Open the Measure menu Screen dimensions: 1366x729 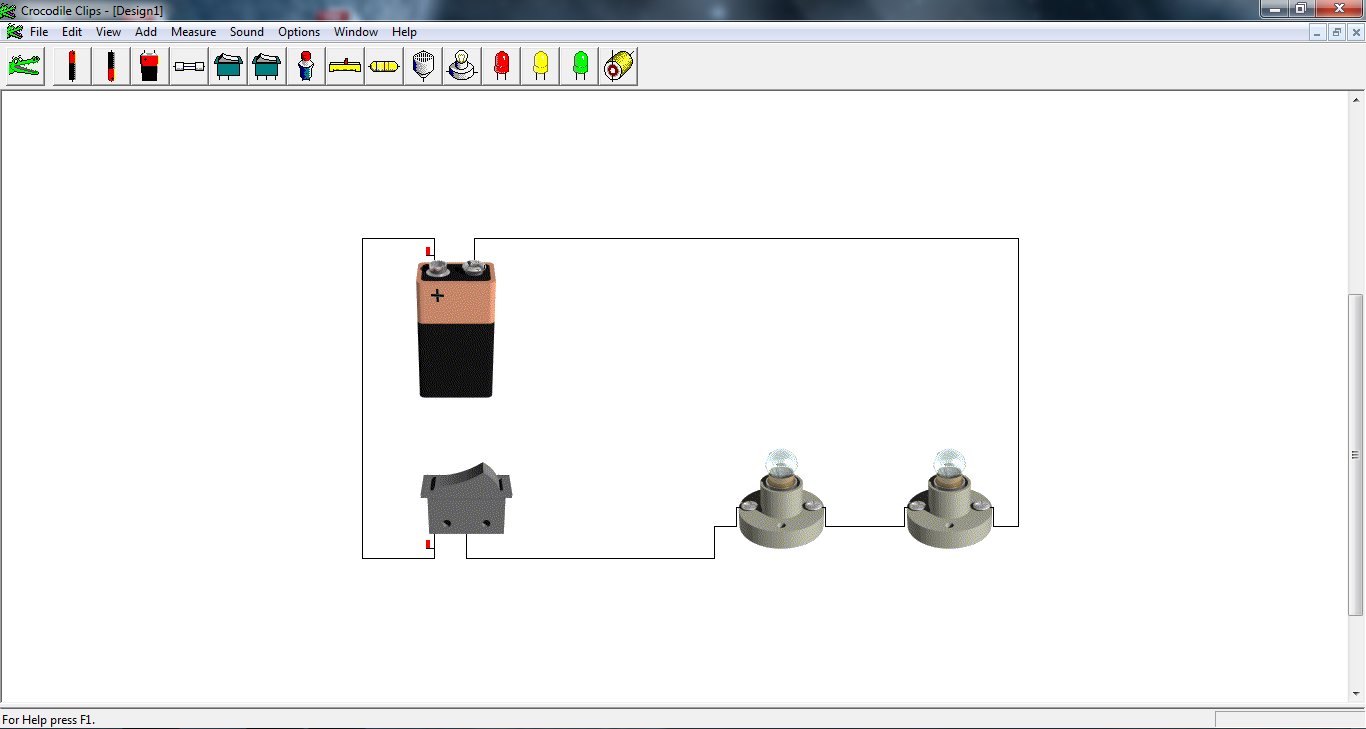coord(193,31)
